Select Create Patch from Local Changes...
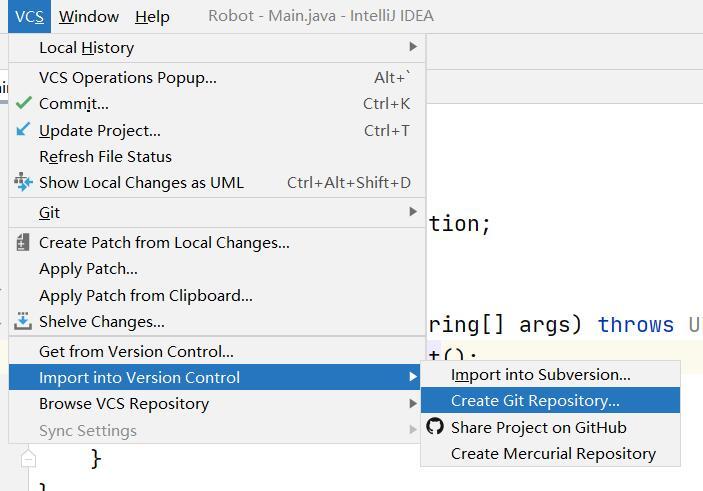 [217, 243]
